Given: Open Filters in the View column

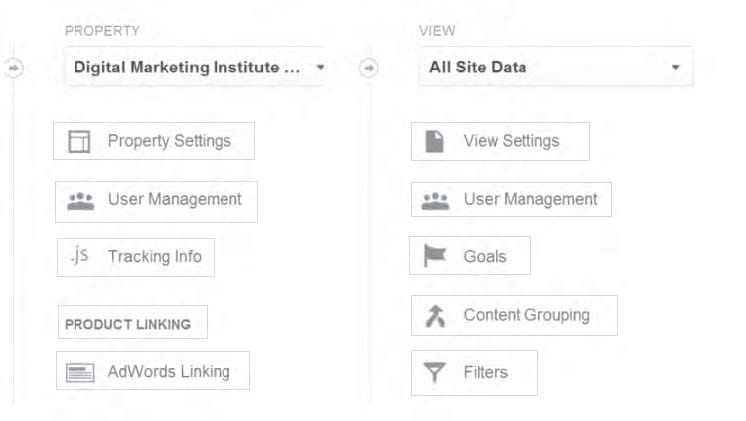Looking at the screenshot, I should (474, 373).
